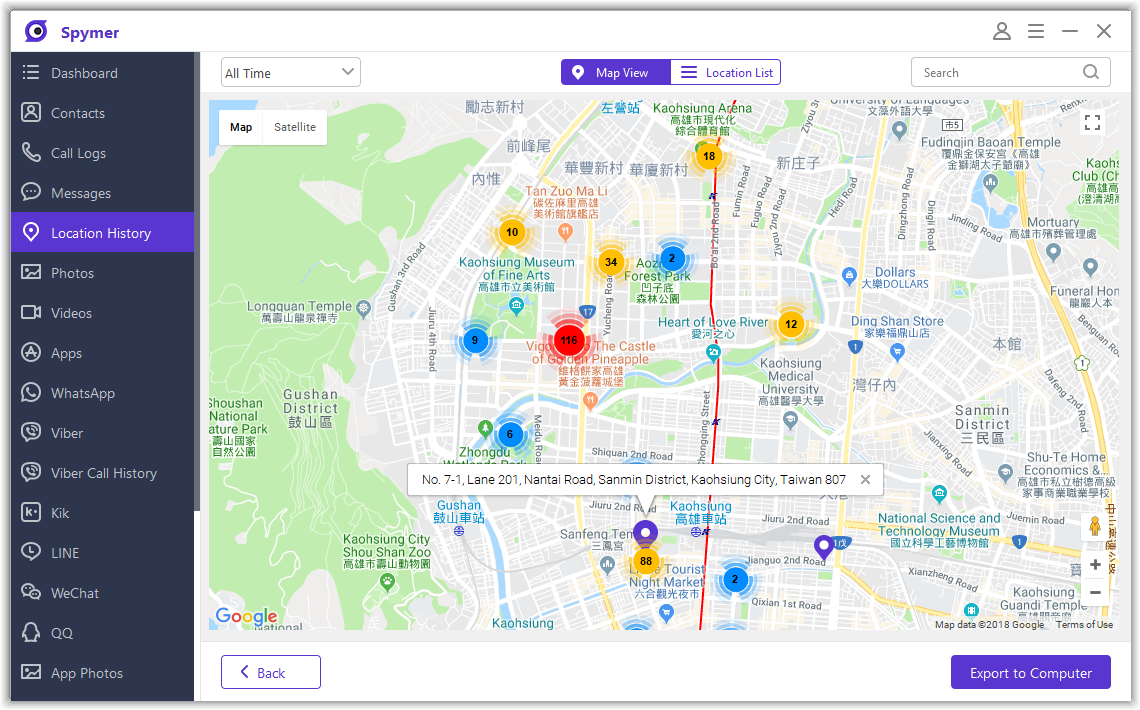1140x710 pixels.
Task: Click the Viber icon in the sidebar
Action: [x=31, y=432]
